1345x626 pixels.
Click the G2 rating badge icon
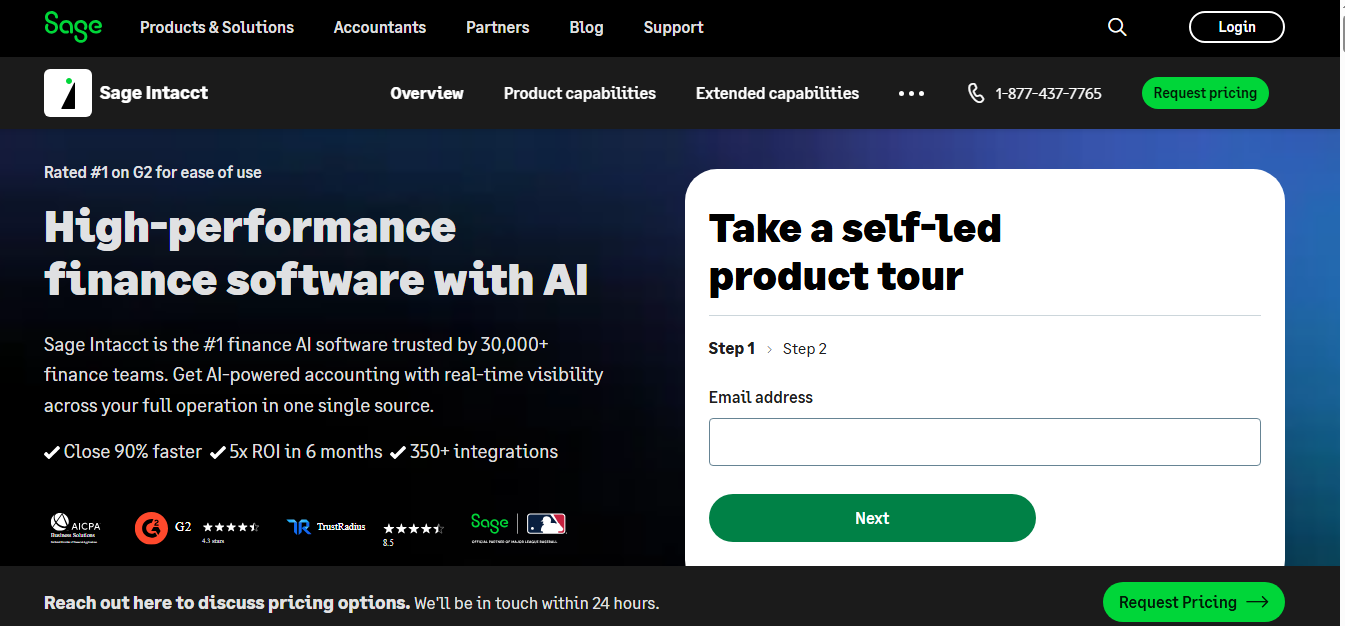coord(151,527)
